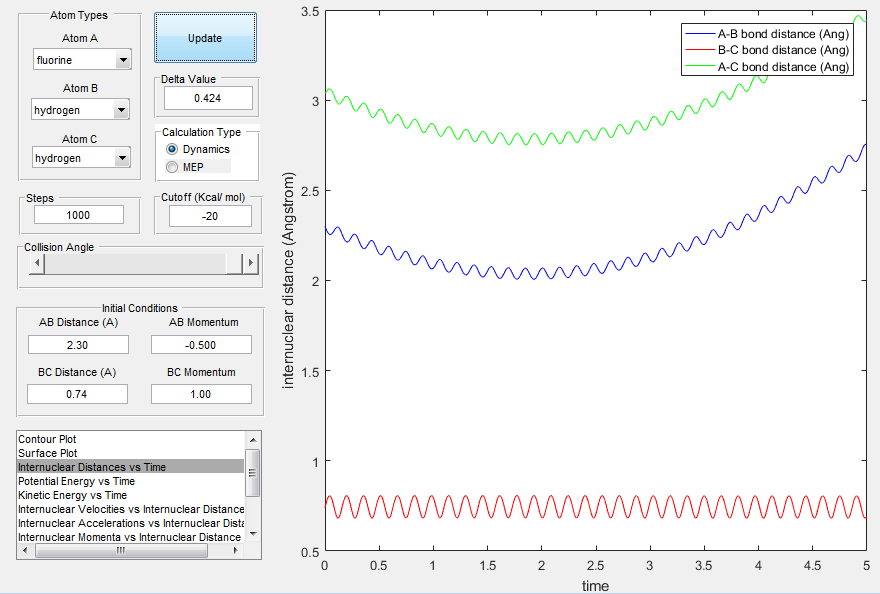Click the AB Momentum input box

point(201,344)
